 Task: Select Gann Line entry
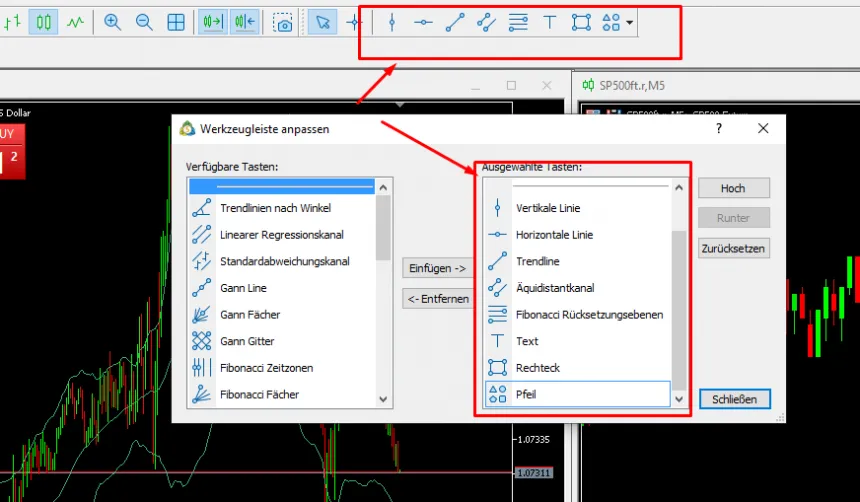click(x=282, y=288)
